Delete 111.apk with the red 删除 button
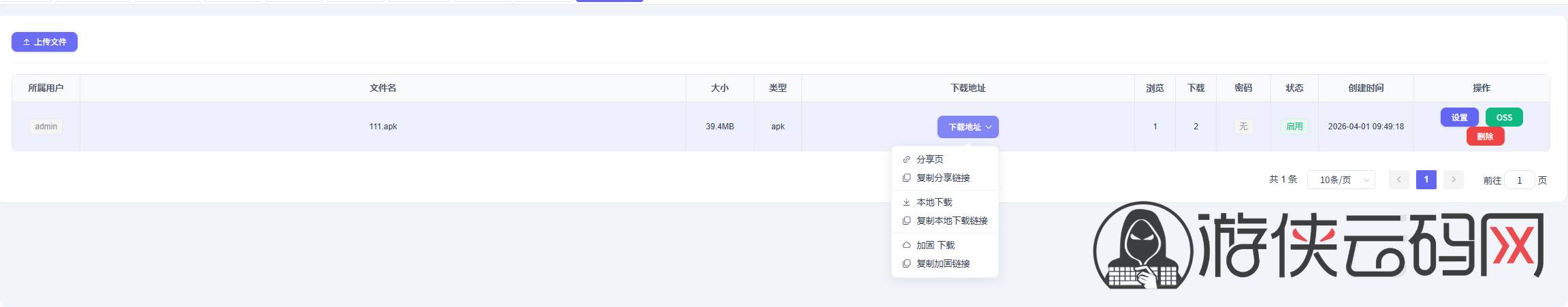Screen dimensions: 1568x307 [1485, 137]
